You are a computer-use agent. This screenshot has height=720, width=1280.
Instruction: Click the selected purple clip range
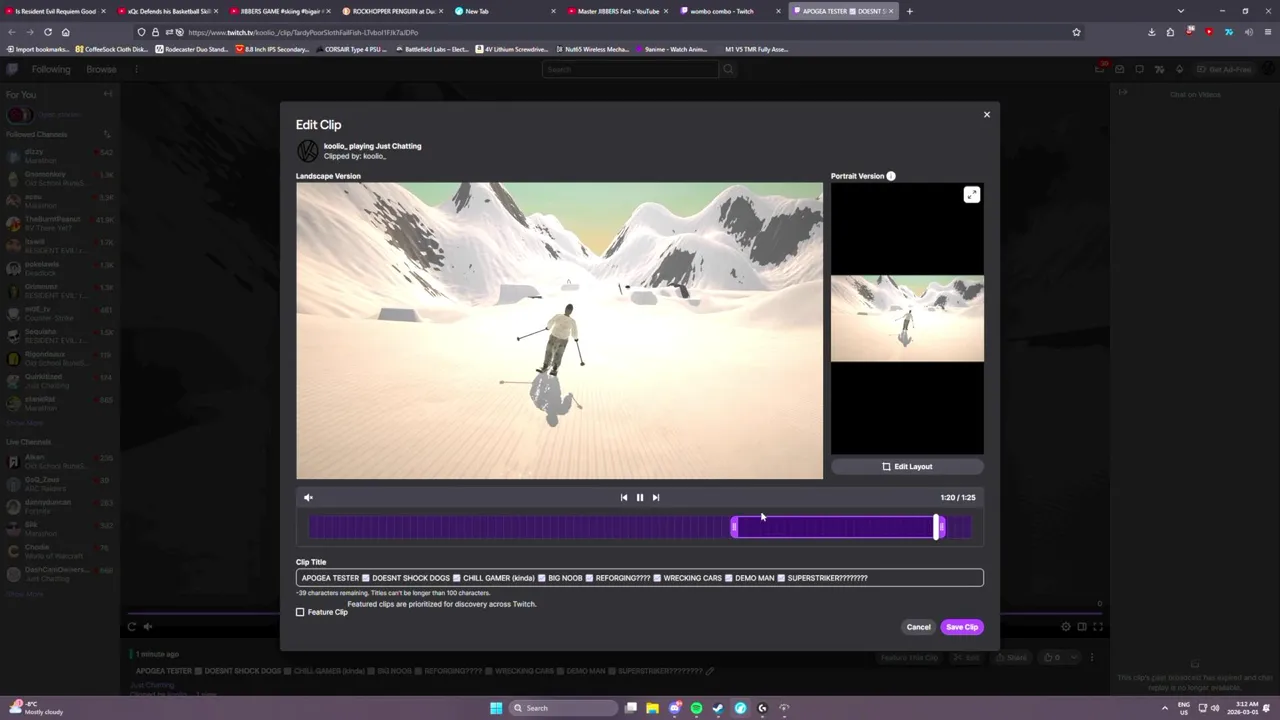coord(836,527)
